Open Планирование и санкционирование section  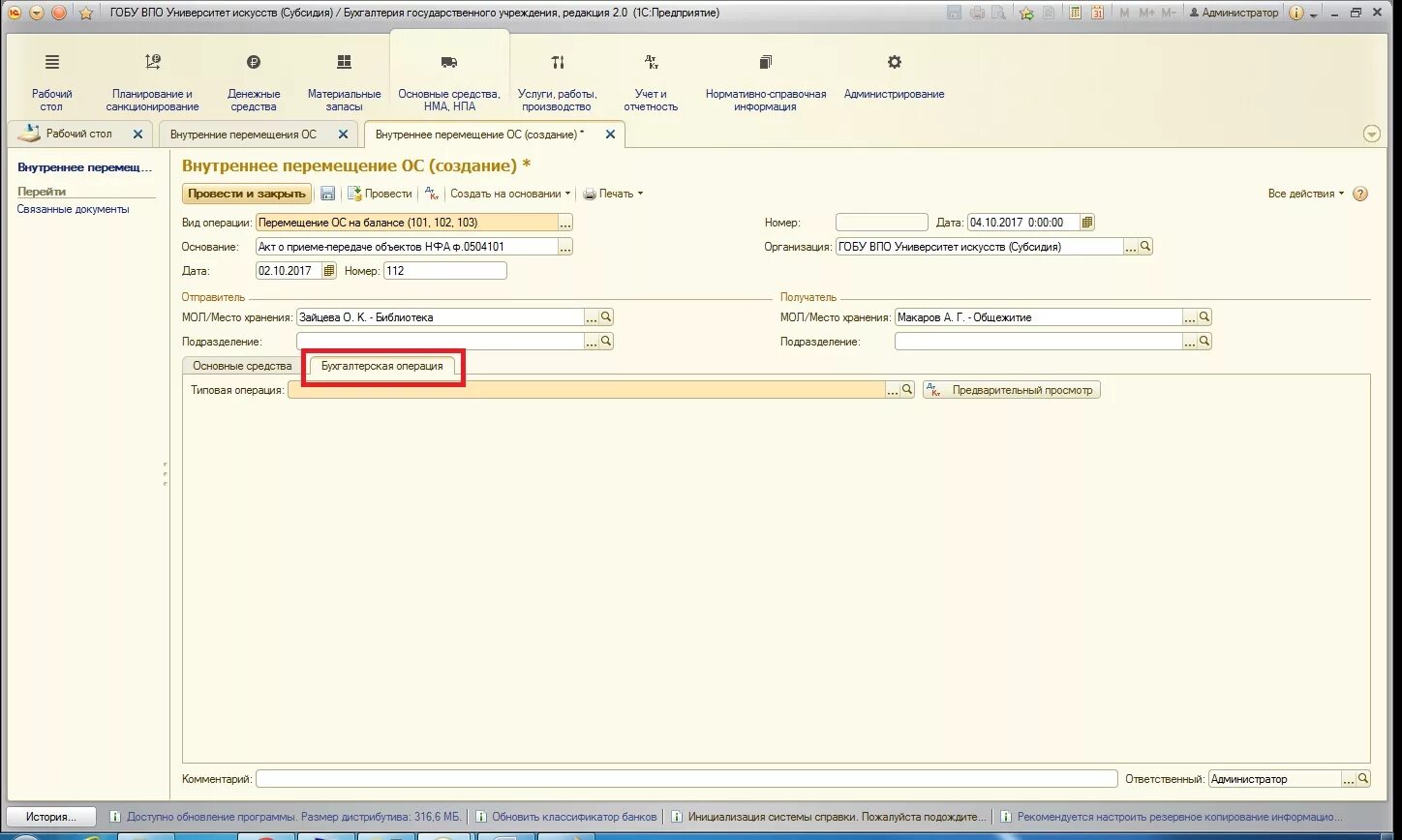pos(153,81)
